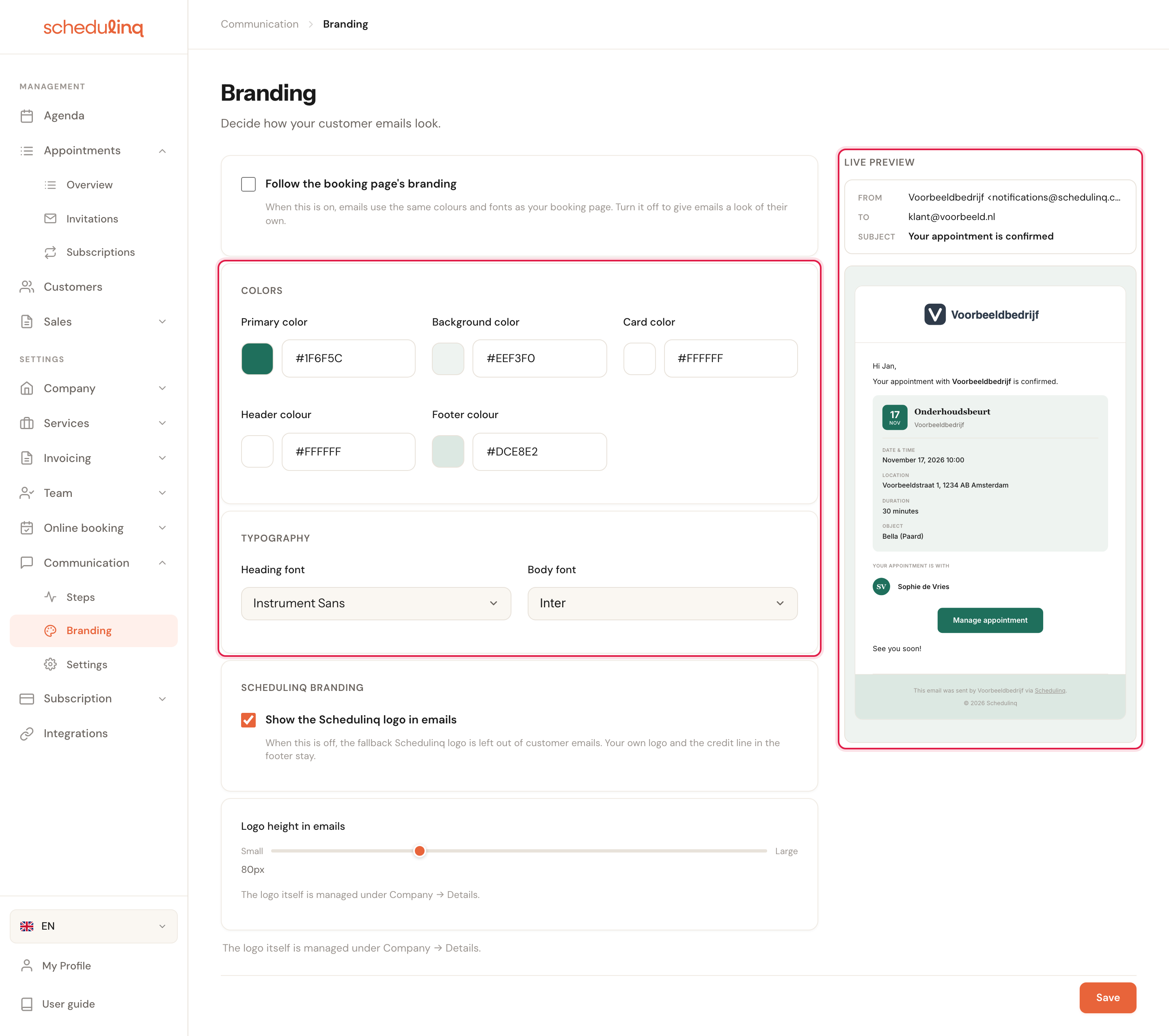Click the Footer colour swatch
Screen dimensions: 1169x1036
coord(448,452)
